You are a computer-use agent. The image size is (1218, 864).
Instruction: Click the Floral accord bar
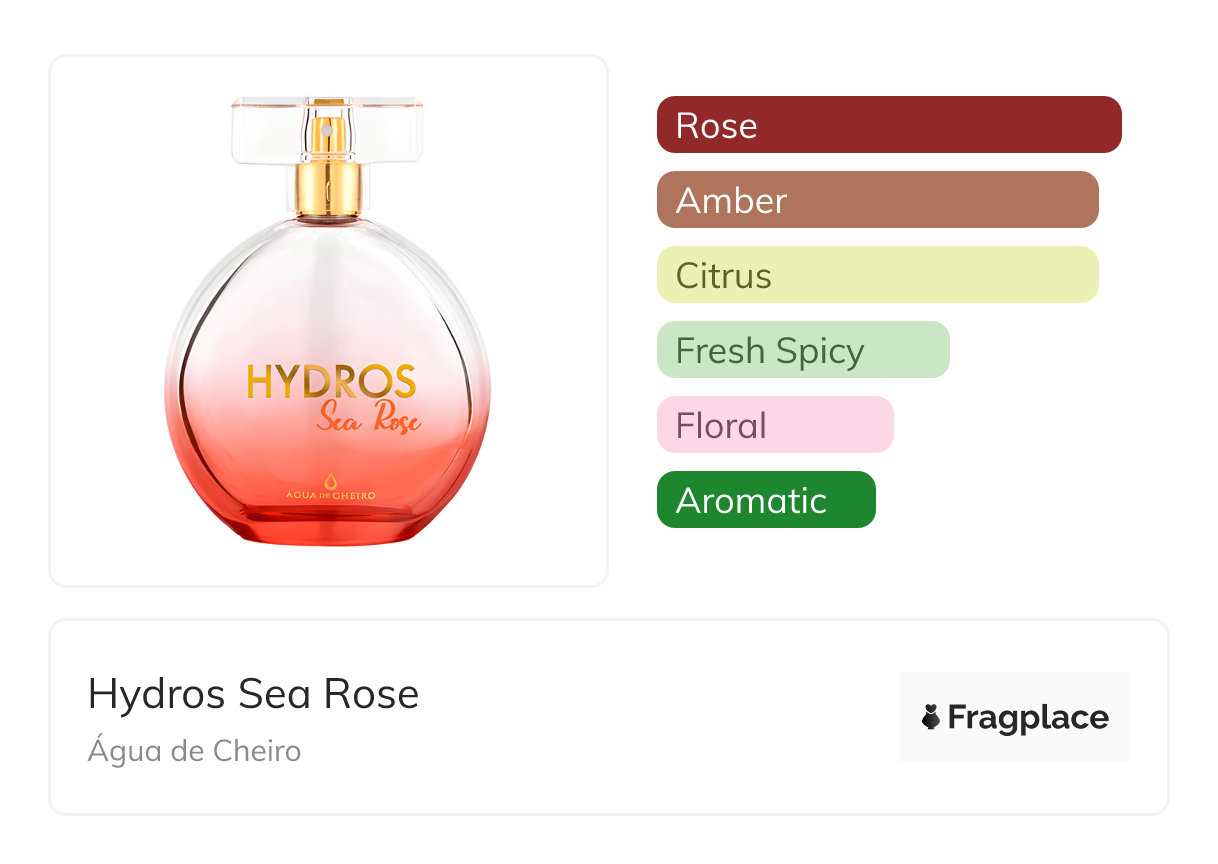pyautogui.click(x=775, y=425)
